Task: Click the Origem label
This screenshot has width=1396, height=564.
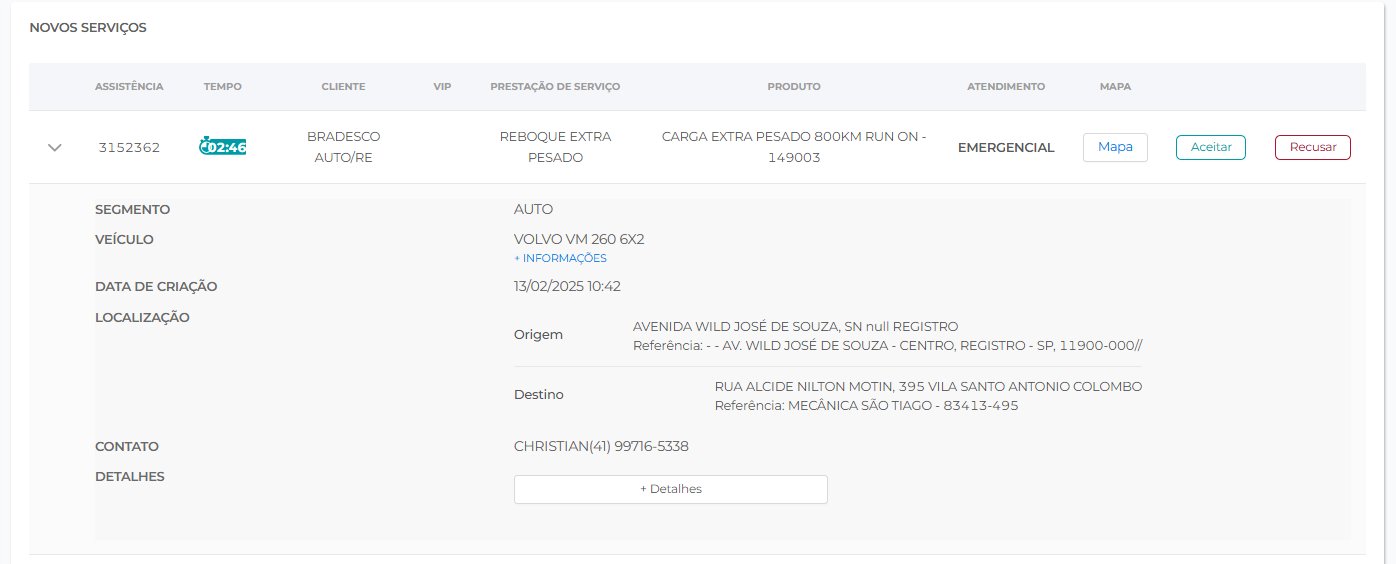Action: click(x=538, y=335)
